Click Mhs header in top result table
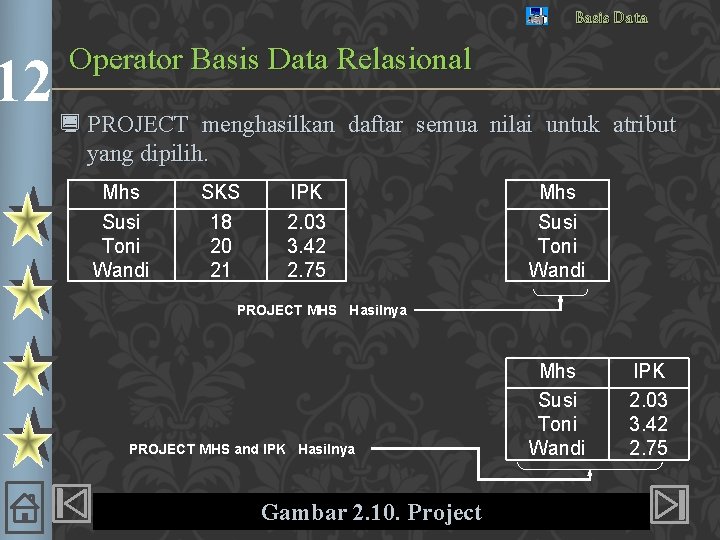The width and height of the screenshot is (720, 540). (x=557, y=192)
